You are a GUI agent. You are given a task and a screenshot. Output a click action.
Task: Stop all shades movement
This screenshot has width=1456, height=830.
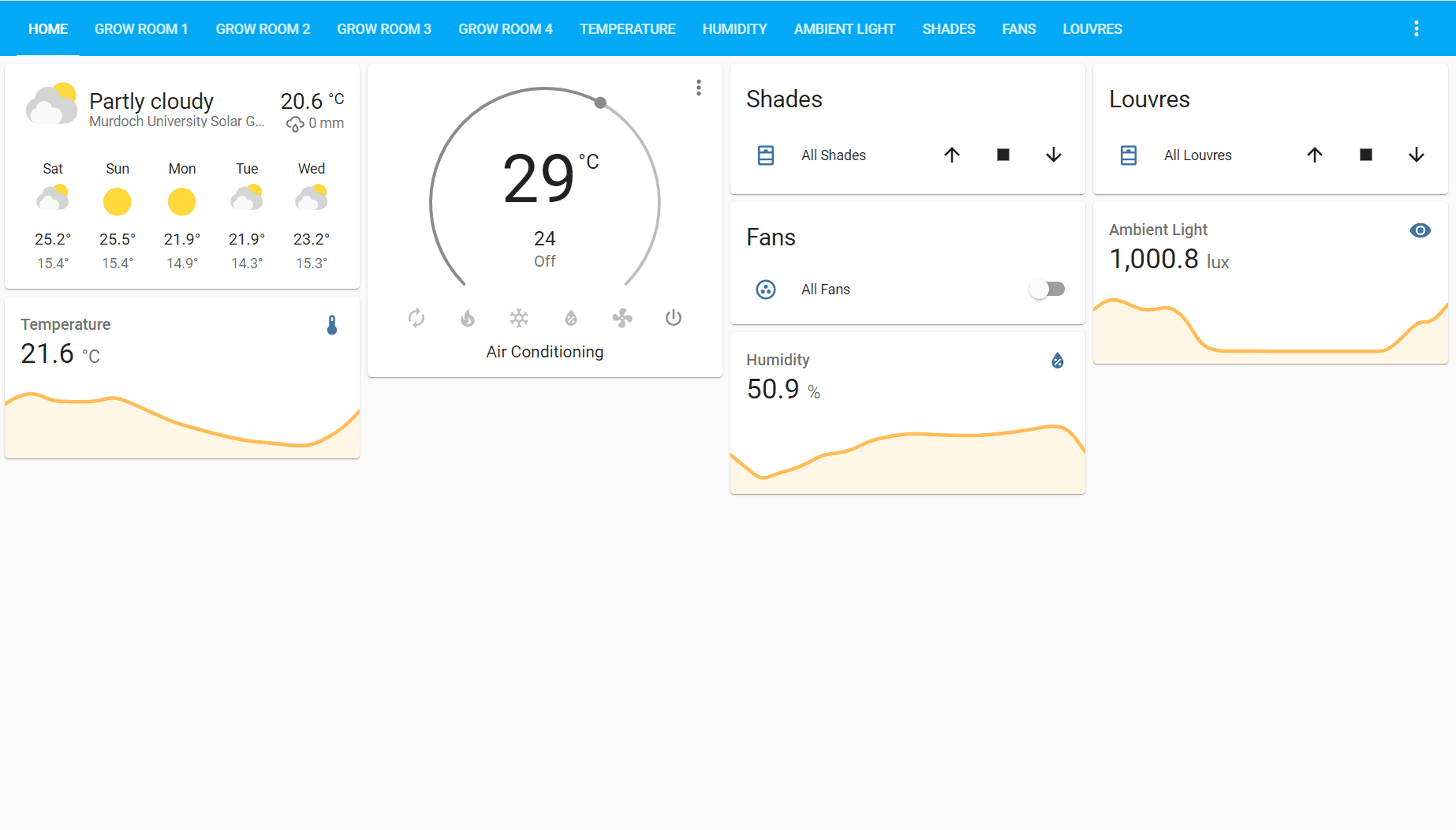tap(1003, 155)
